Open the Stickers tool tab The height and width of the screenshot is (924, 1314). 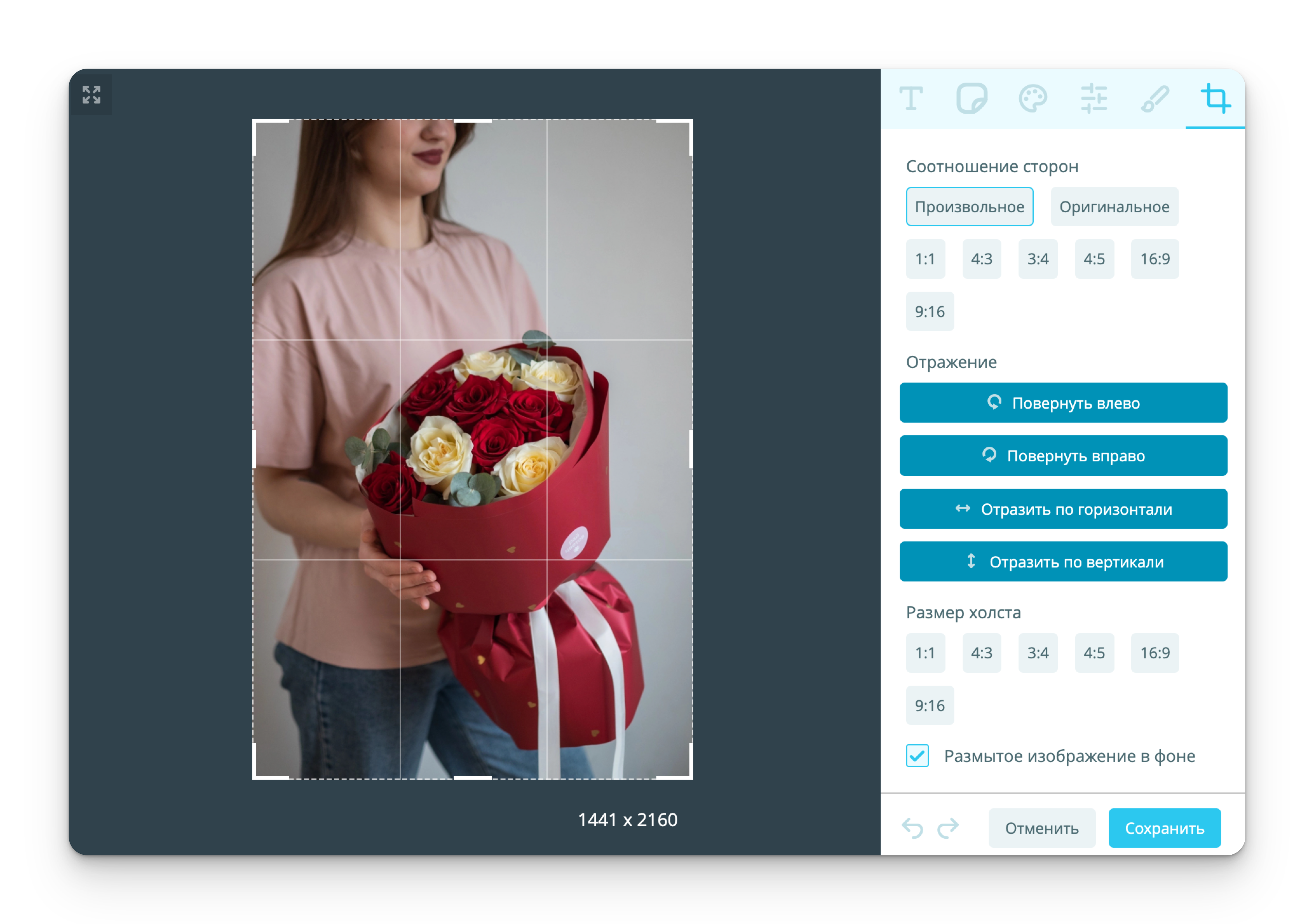pyautogui.click(x=972, y=99)
